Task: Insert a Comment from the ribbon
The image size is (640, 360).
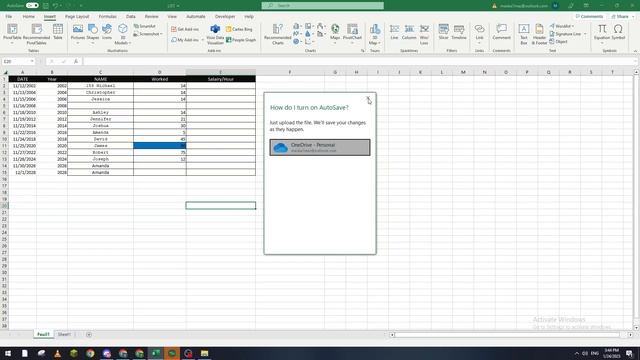Action: point(502,32)
